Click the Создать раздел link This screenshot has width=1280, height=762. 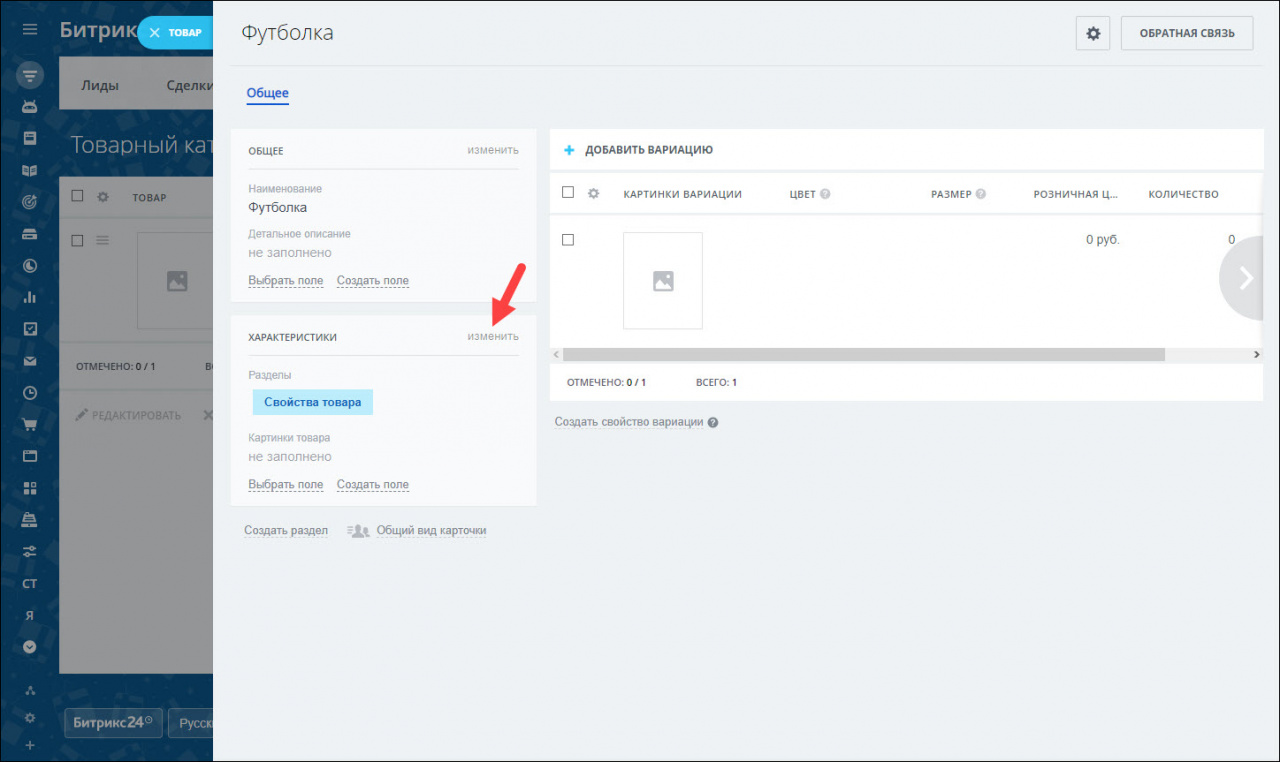(286, 531)
